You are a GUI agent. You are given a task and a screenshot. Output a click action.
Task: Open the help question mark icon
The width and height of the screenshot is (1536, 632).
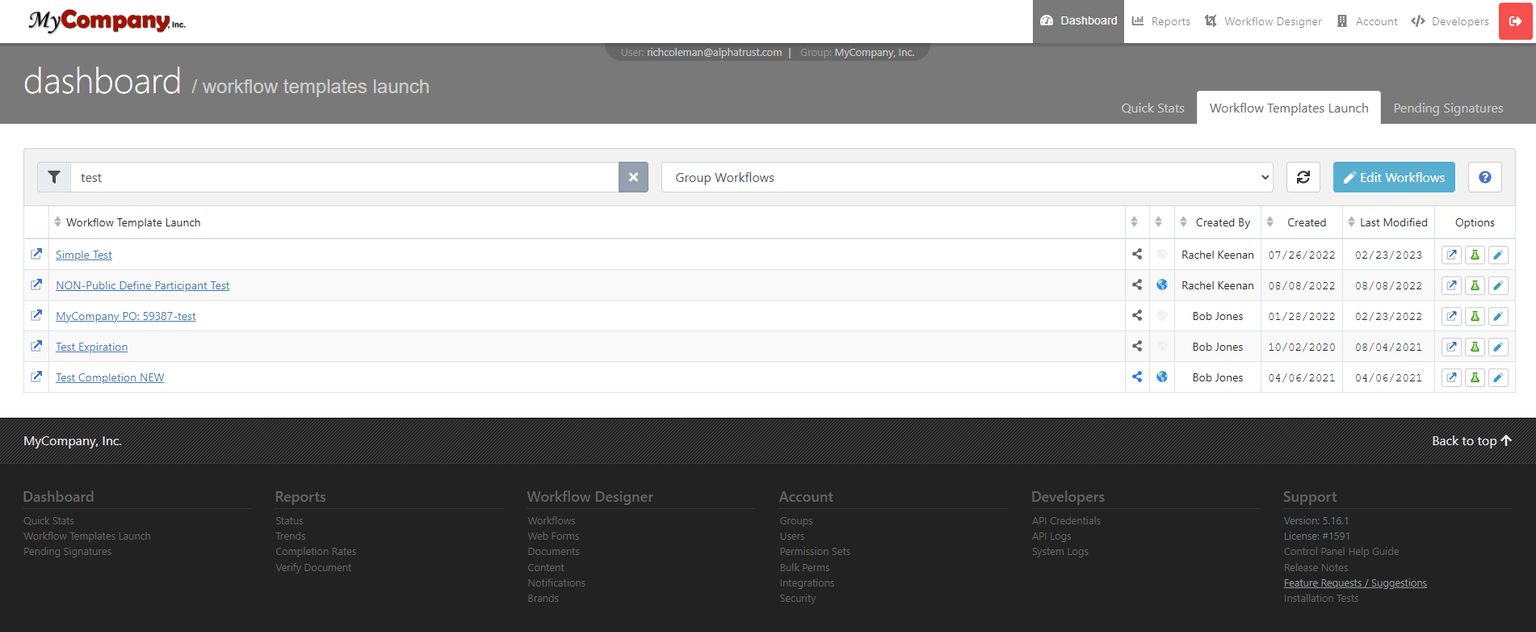pyautogui.click(x=1484, y=177)
